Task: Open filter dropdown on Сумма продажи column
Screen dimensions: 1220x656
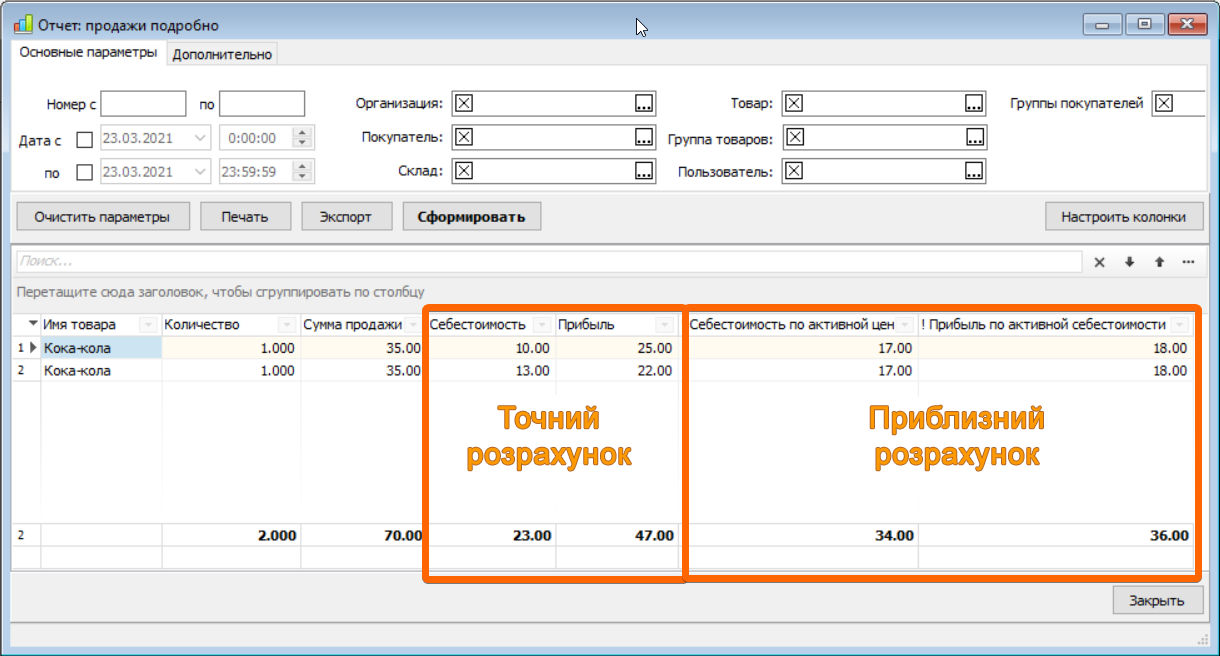Action: click(412, 325)
